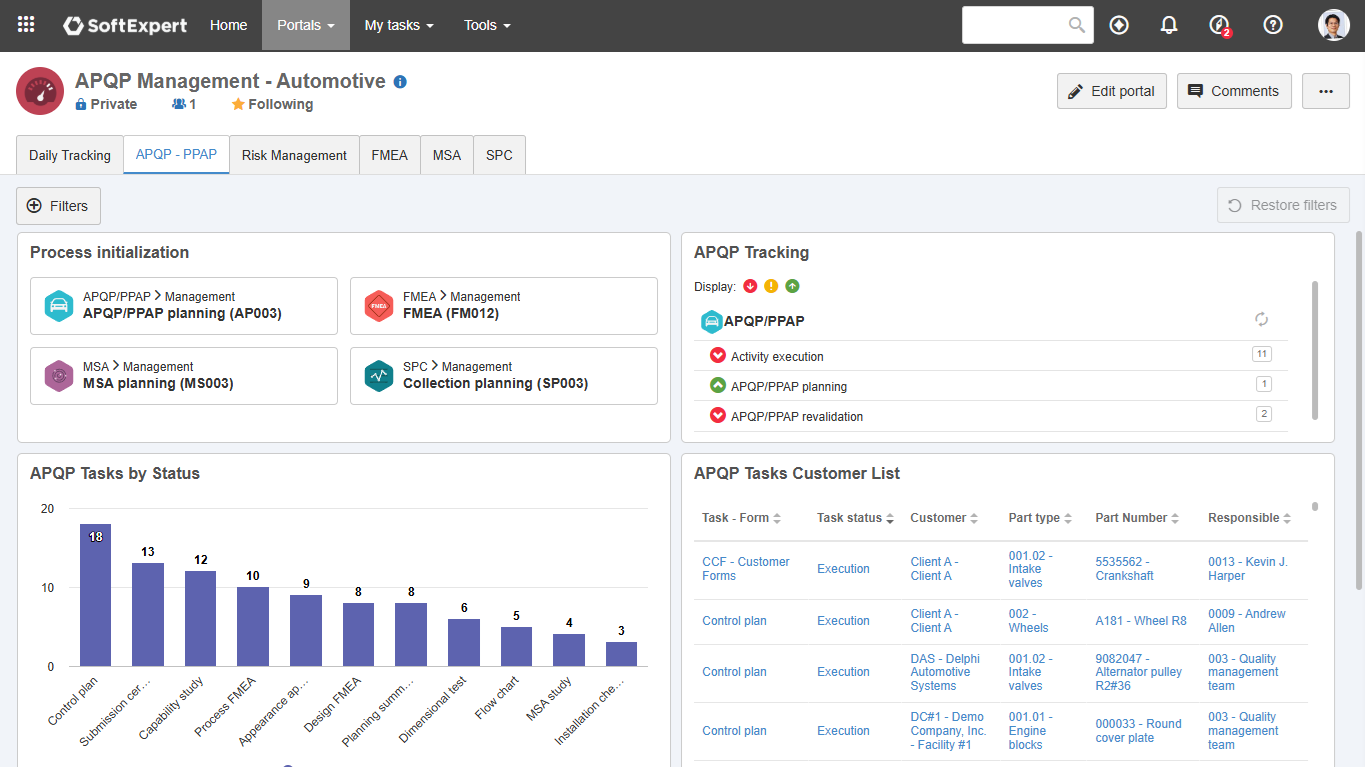
Task: Open the Comments button
Action: (x=1234, y=91)
